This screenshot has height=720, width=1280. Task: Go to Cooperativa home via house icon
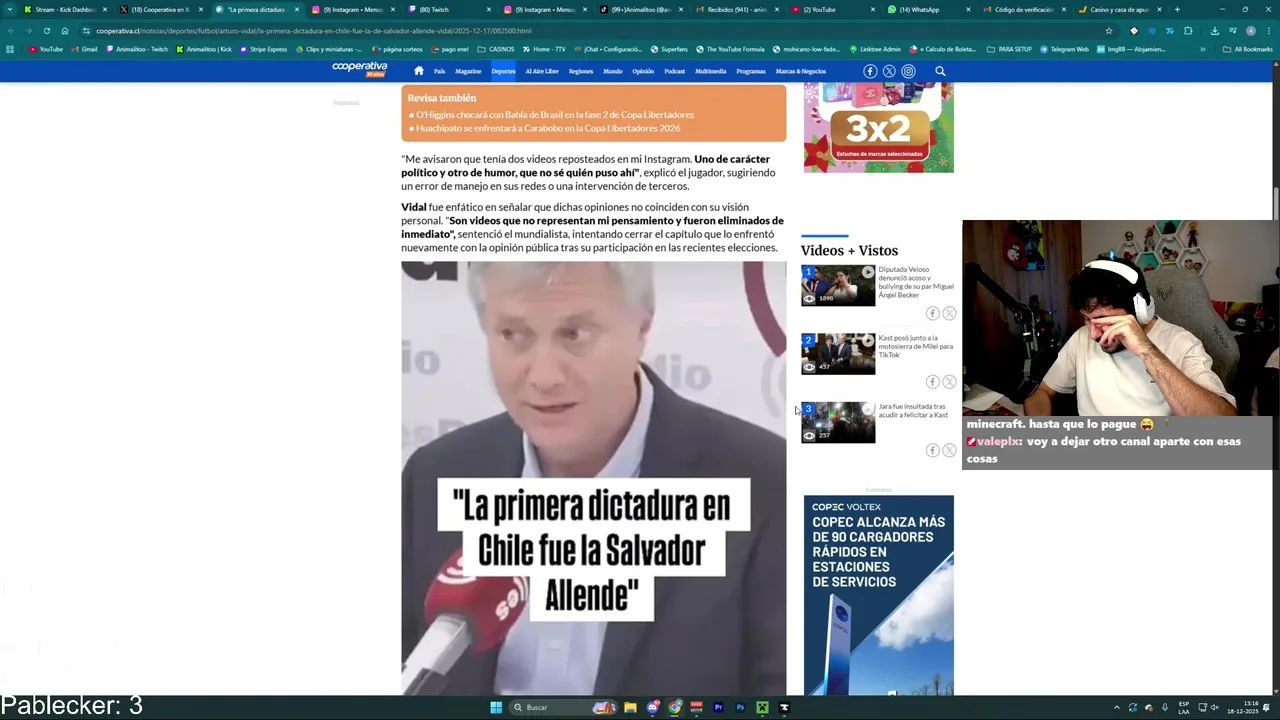(419, 71)
